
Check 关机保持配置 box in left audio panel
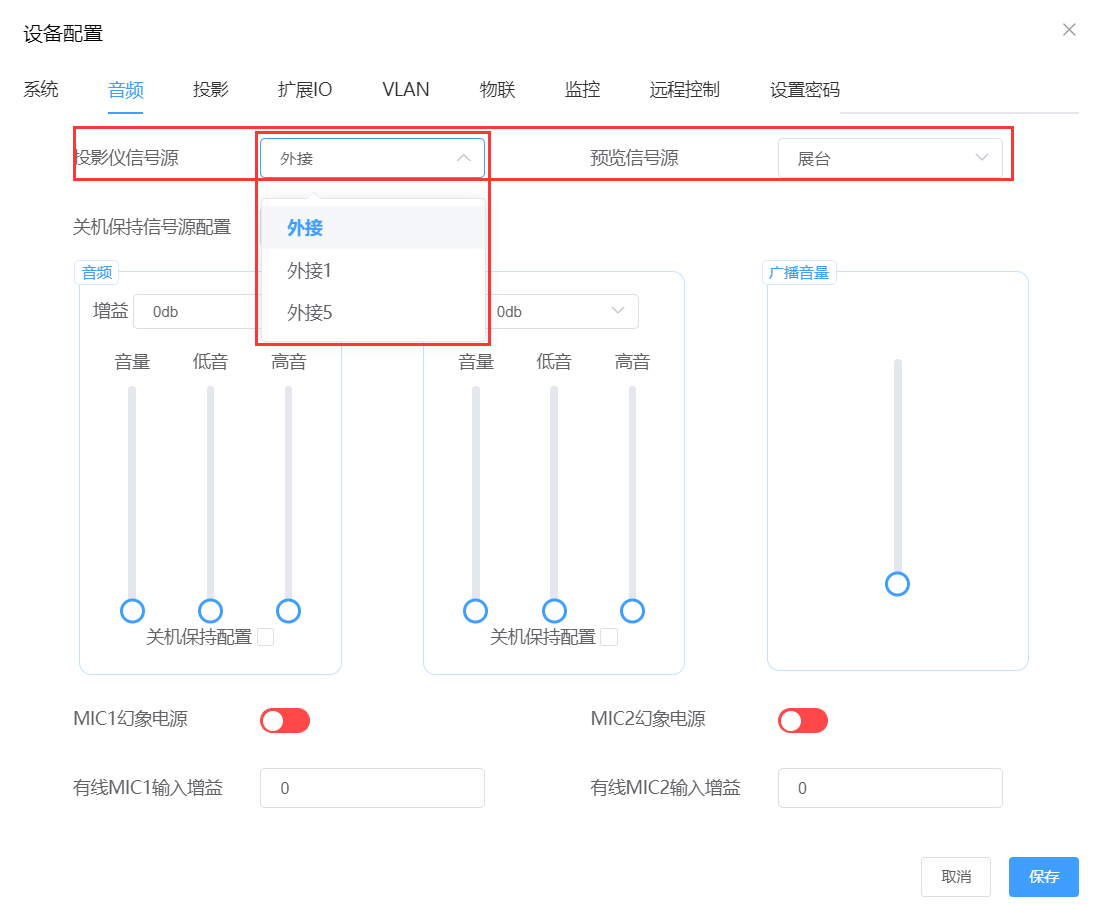tap(266, 637)
